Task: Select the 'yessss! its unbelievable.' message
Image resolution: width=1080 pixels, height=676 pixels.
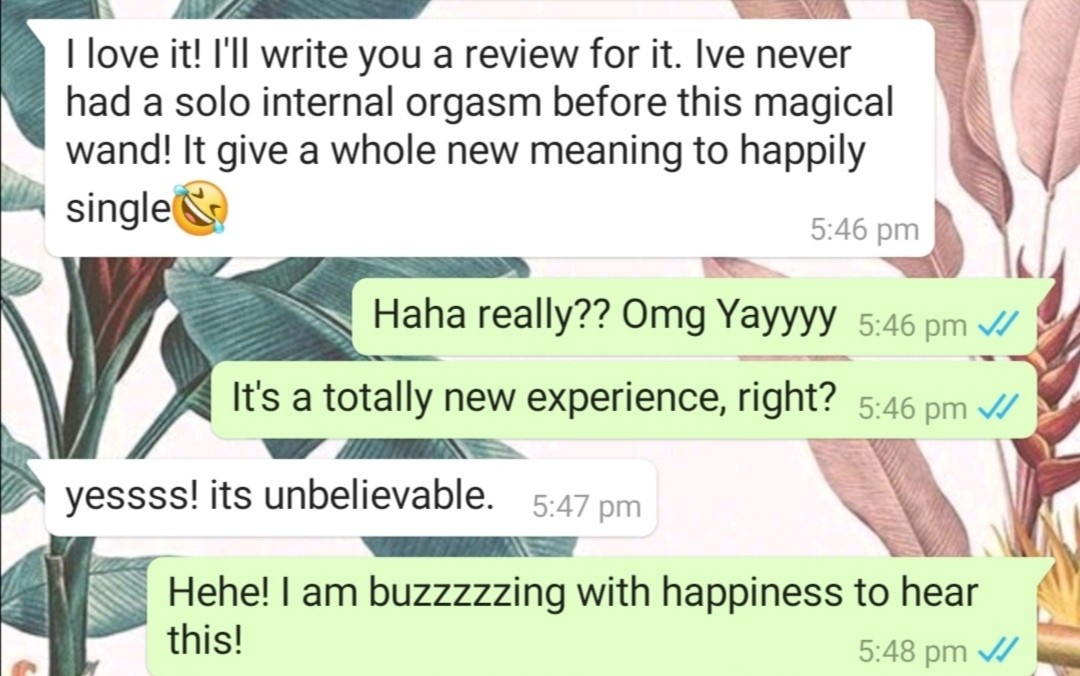Action: pos(351,498)
